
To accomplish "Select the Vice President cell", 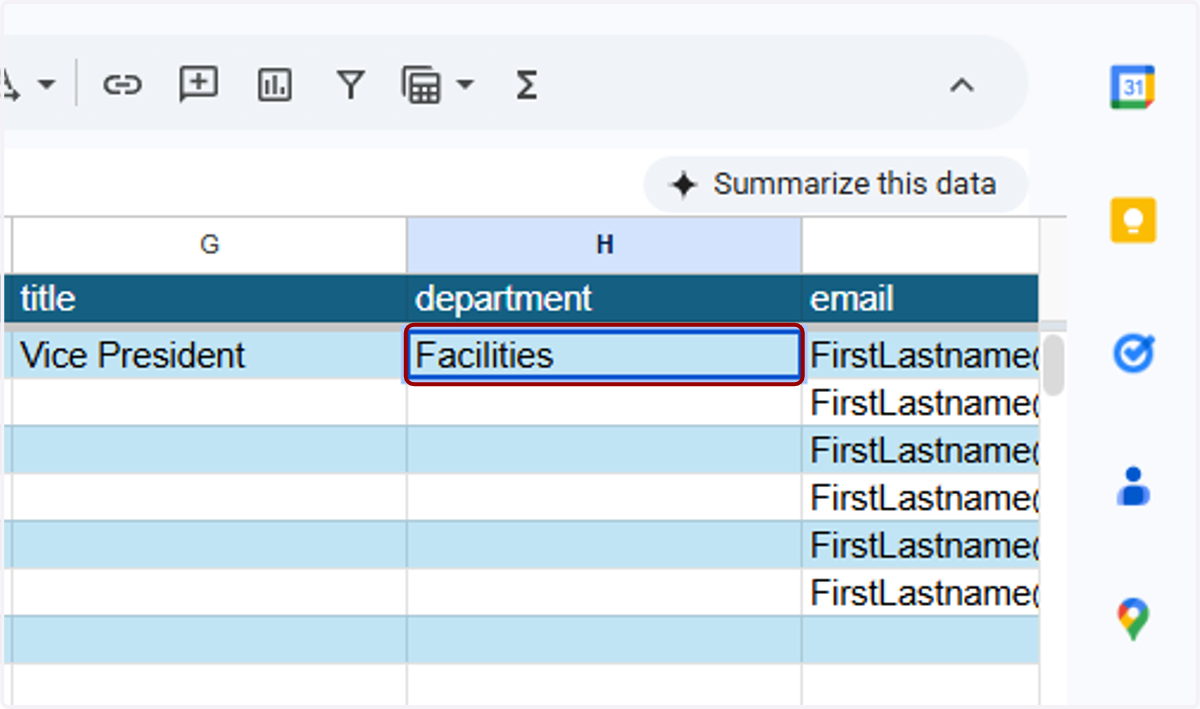I will click(209, 355).
